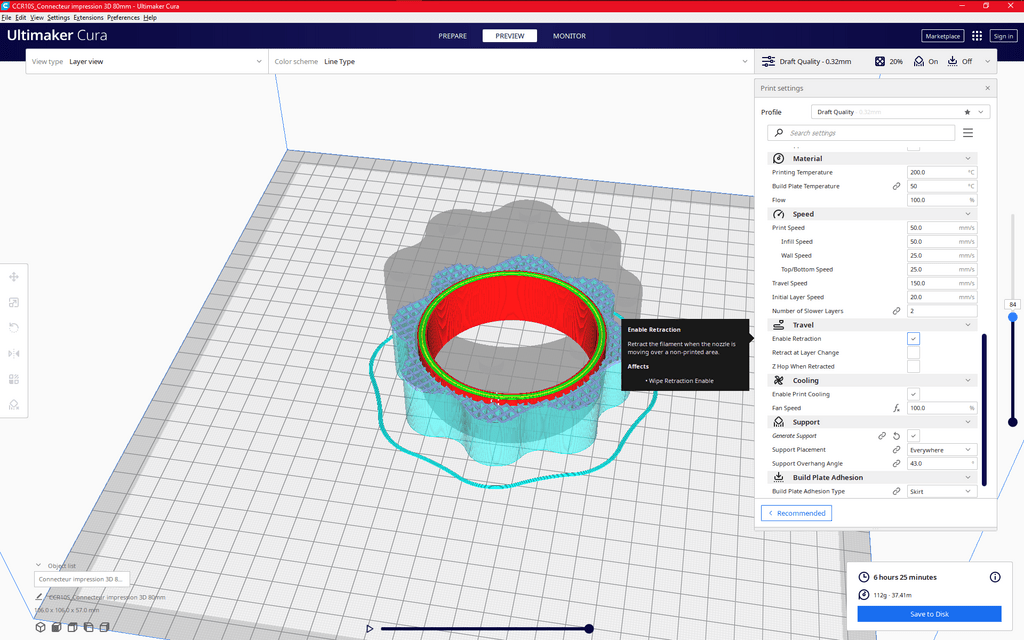Select the Move tool in left toolbar

[x=14, y=277]
